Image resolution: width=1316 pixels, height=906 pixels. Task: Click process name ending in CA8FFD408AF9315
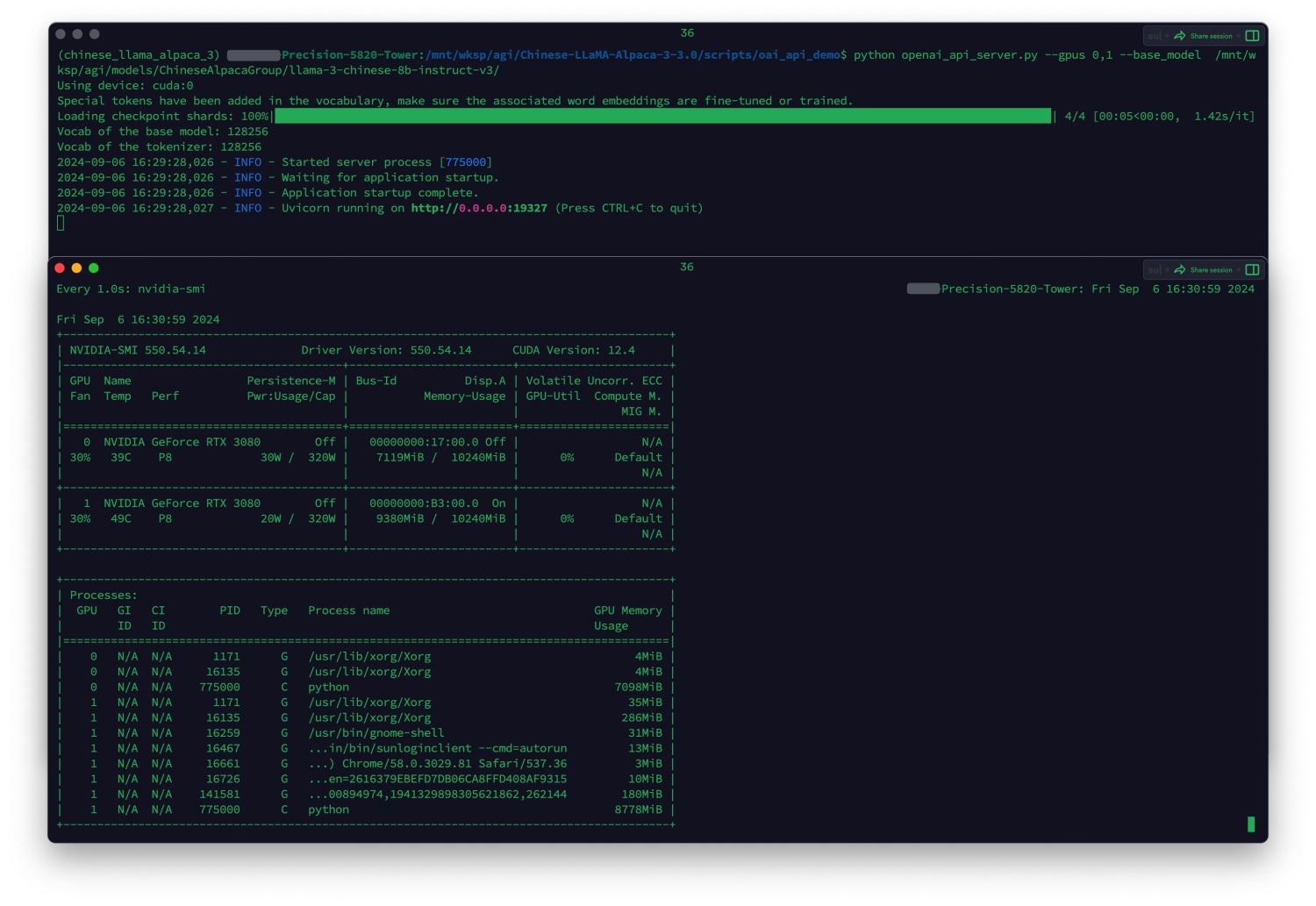(438, 779)
